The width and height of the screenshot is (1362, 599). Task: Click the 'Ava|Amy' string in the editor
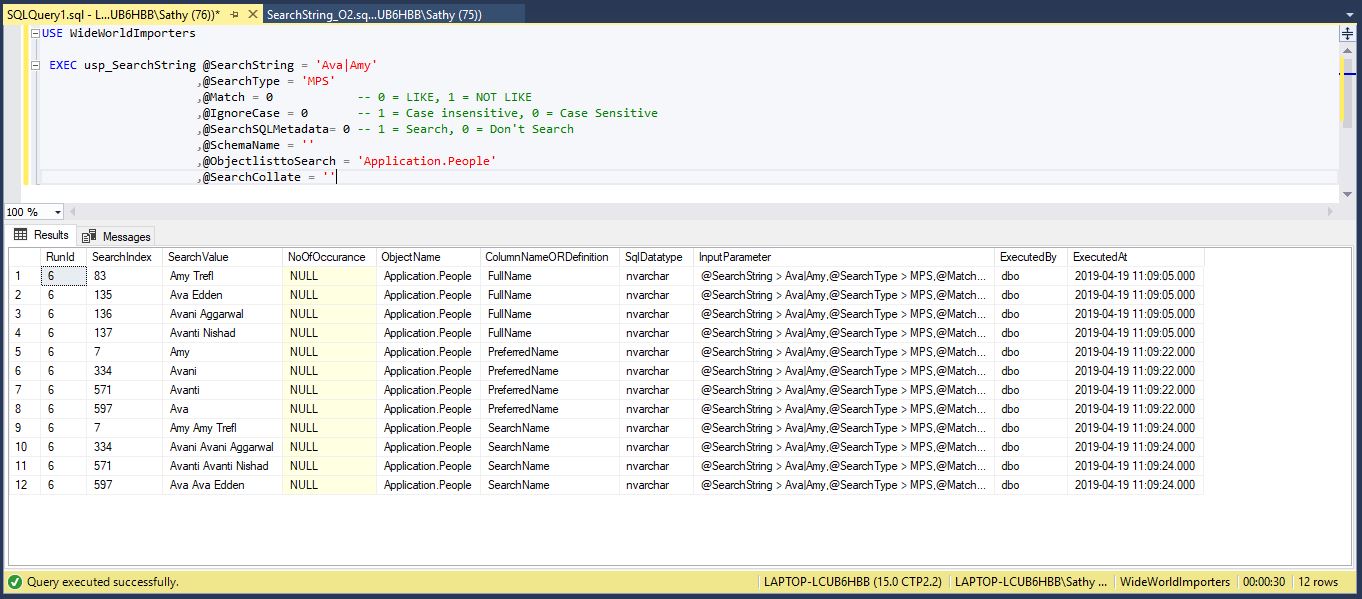click(x=346, y=65)
